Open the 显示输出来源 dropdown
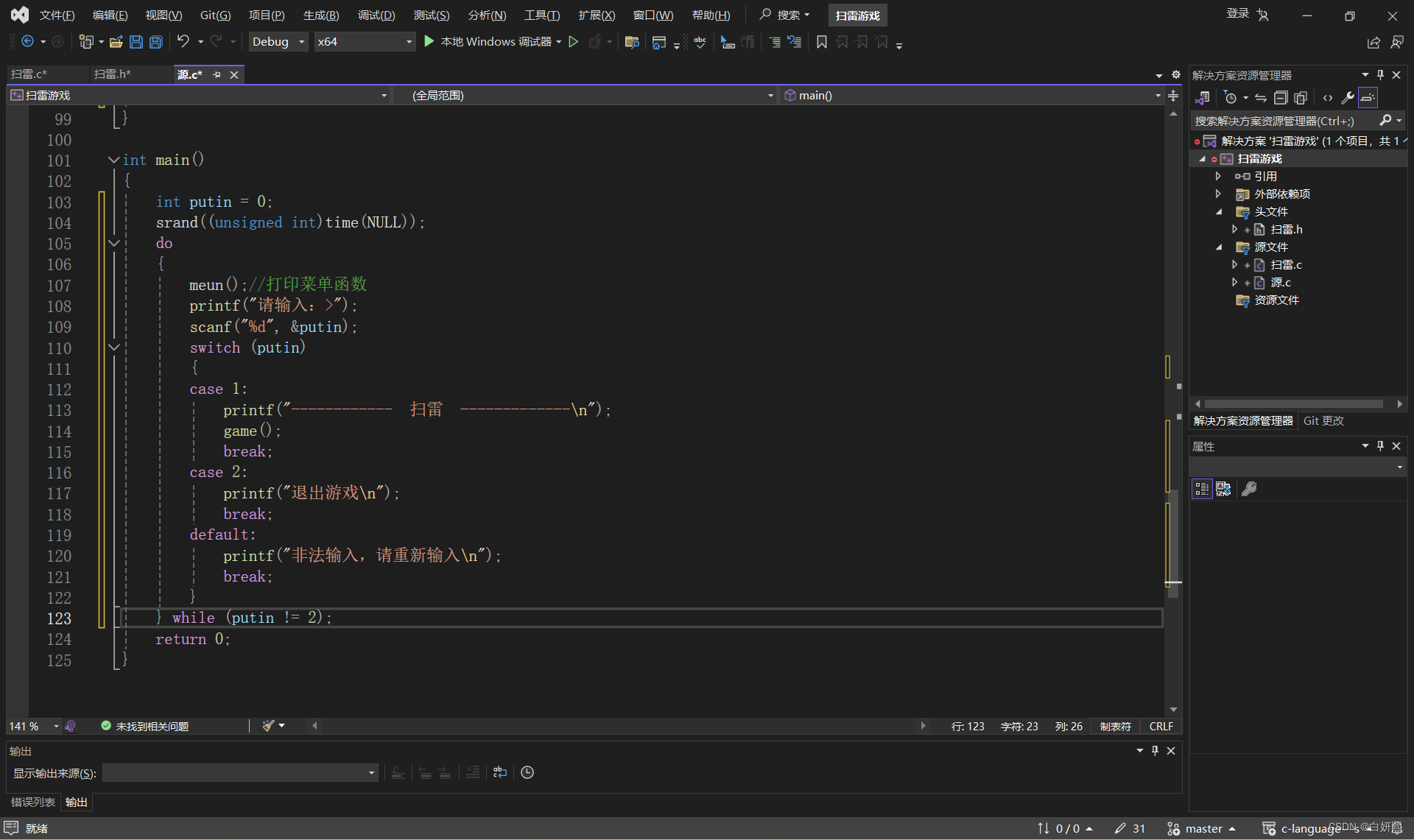1414x840 pixels. 241,773
